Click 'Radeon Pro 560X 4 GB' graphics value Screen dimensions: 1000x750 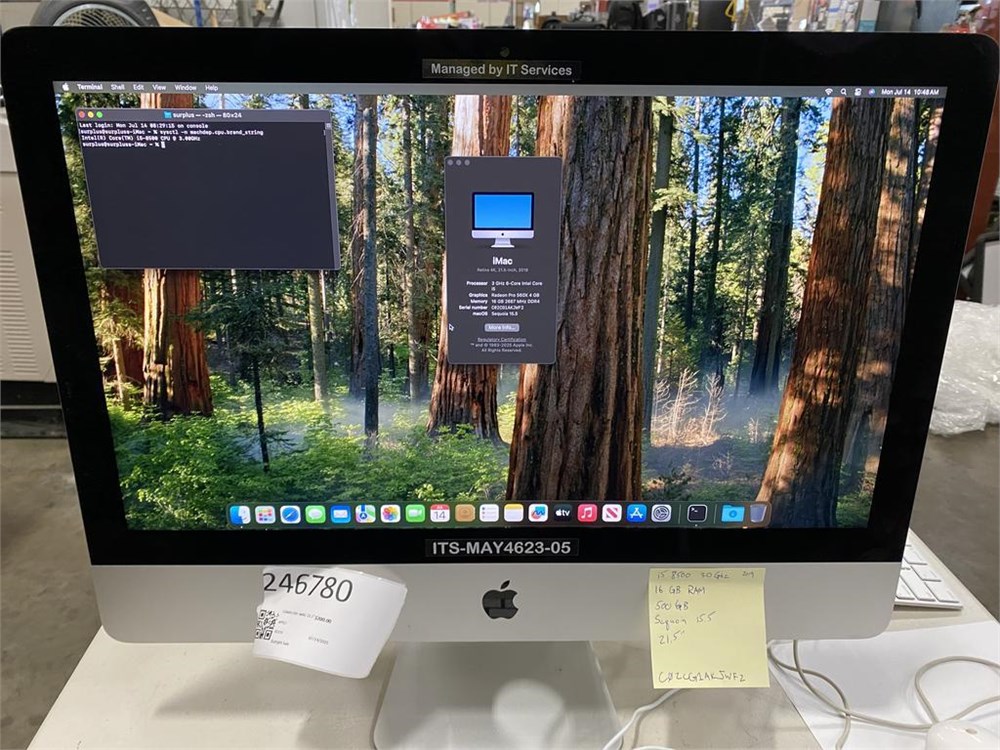click(x=515, y=295)
